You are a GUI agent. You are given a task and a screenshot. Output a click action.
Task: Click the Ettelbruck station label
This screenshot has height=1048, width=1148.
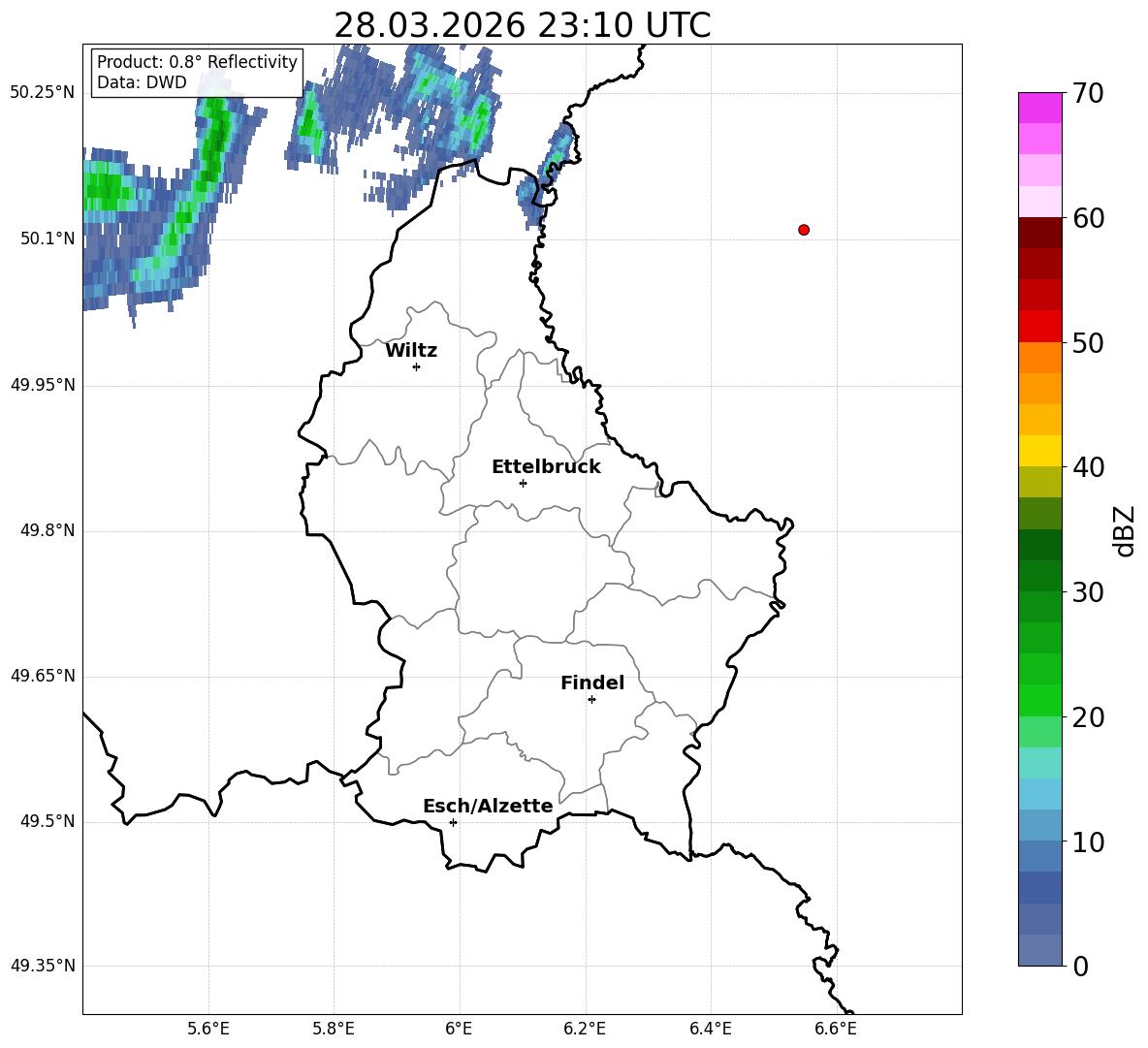point(546,467)
